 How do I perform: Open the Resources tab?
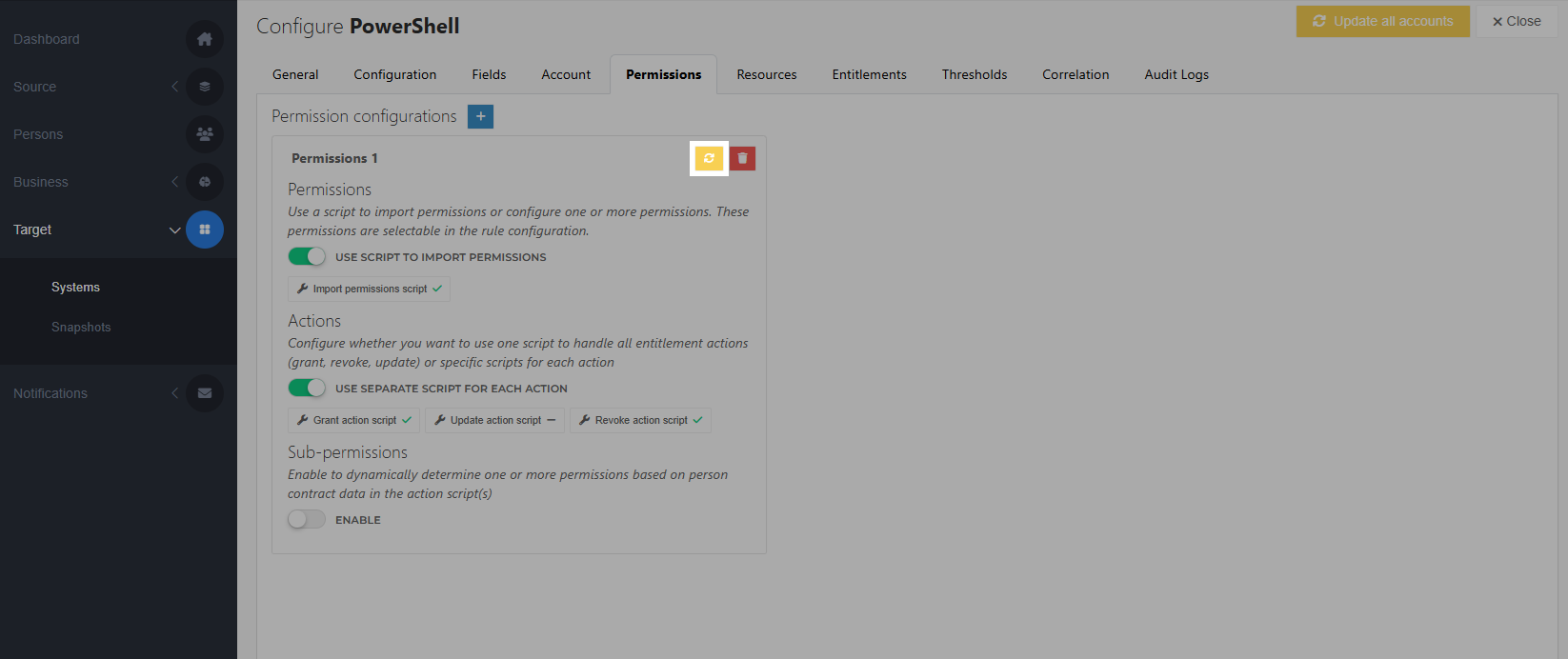click(767, 74)
